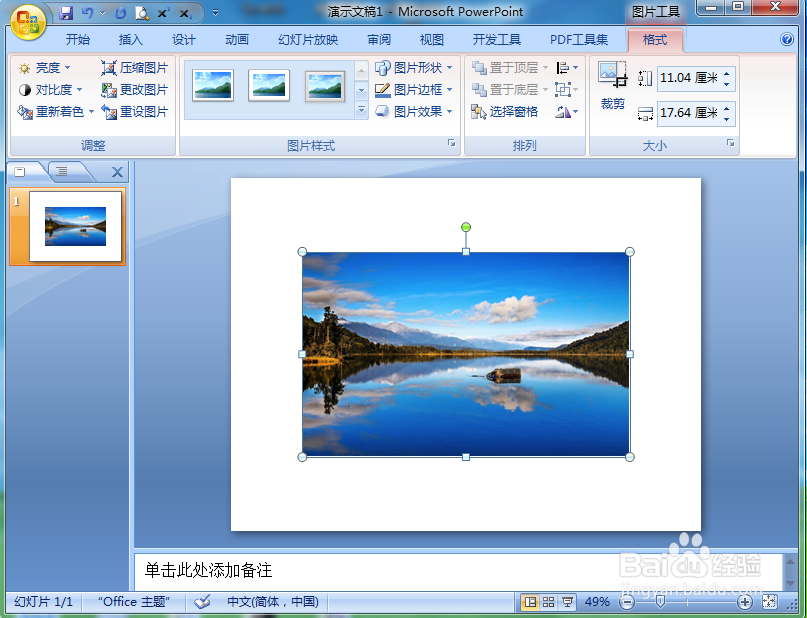Screen dimensions: 807x618
Task: Open the 图片形状 picture shape dropdown
Action: (x=413, y=68)
